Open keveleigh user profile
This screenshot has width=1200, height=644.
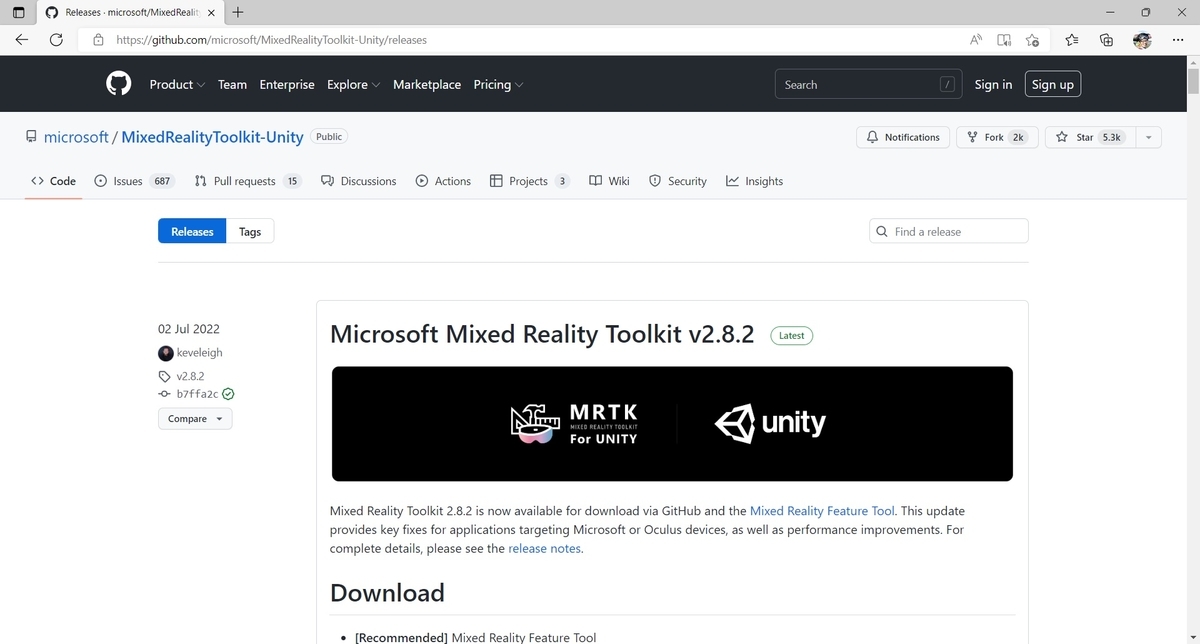pyautogui.click(x=199, y=353)
